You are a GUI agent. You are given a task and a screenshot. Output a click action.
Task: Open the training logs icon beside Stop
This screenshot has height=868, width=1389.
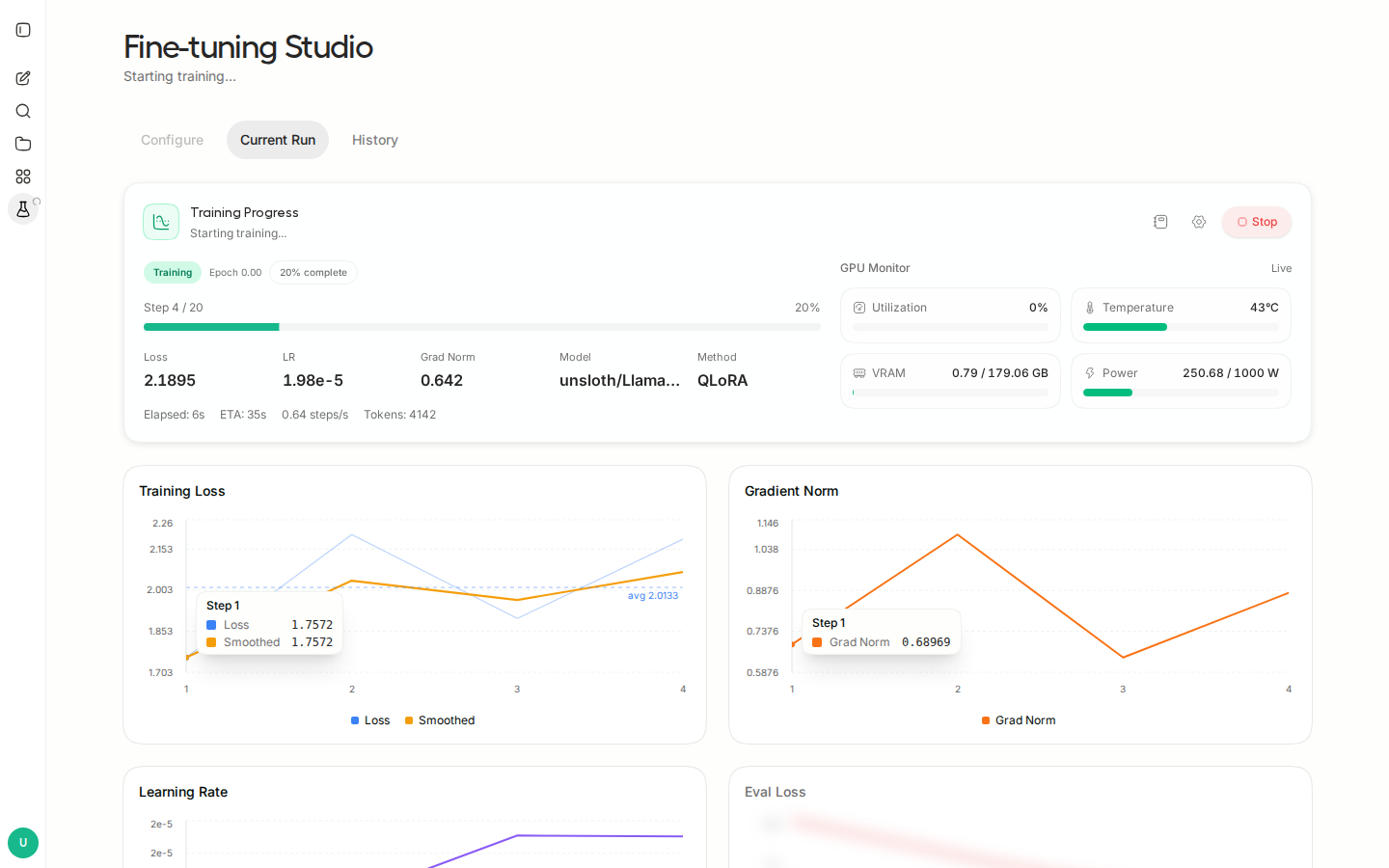pos(1160,222)
